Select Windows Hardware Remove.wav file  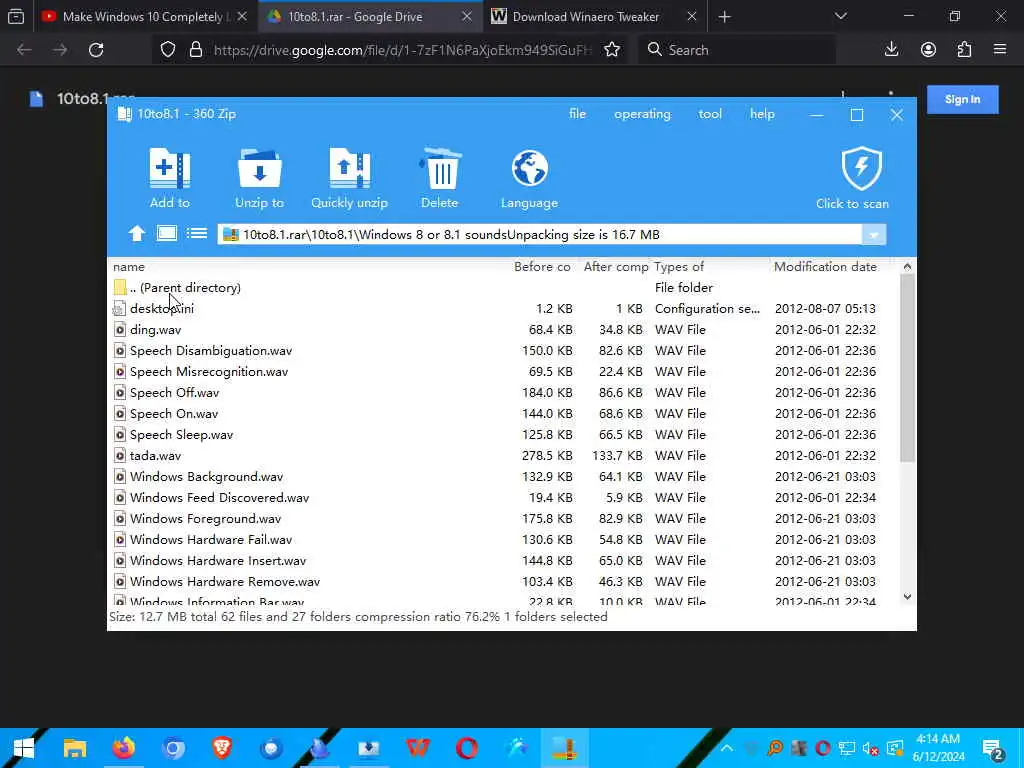pos(503,581)
